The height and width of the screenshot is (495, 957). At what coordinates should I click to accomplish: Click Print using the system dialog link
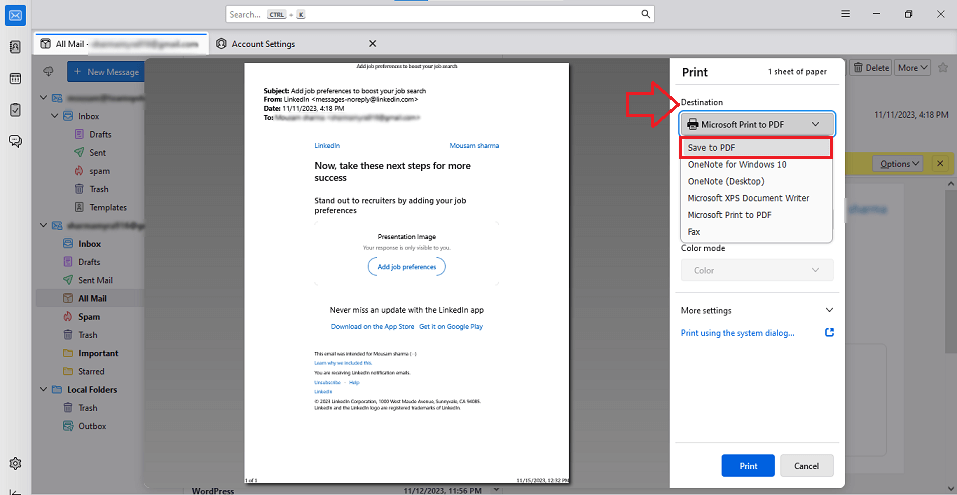[x=737, y=333]
